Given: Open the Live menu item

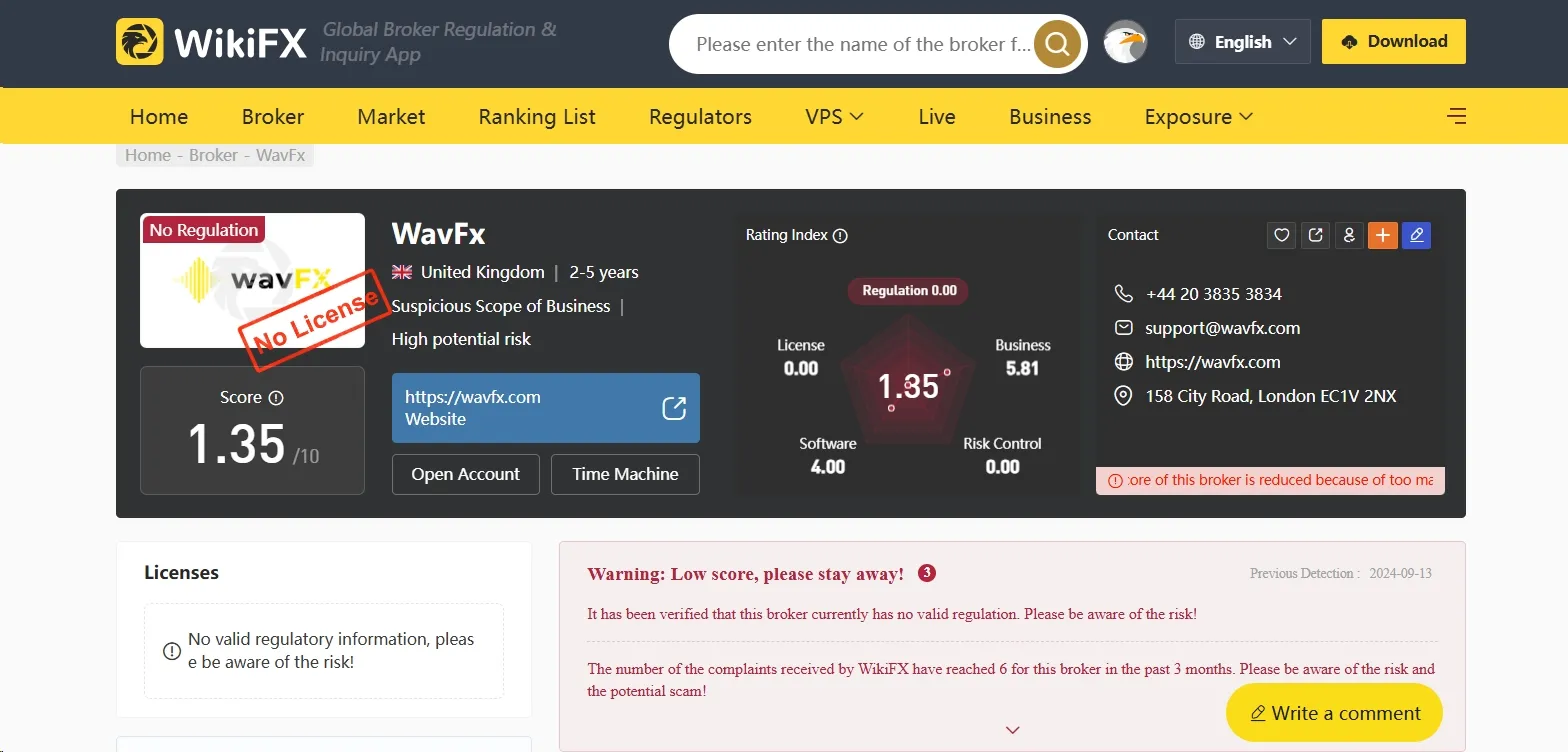Looking at the screenshot, I should pos(937,116).
